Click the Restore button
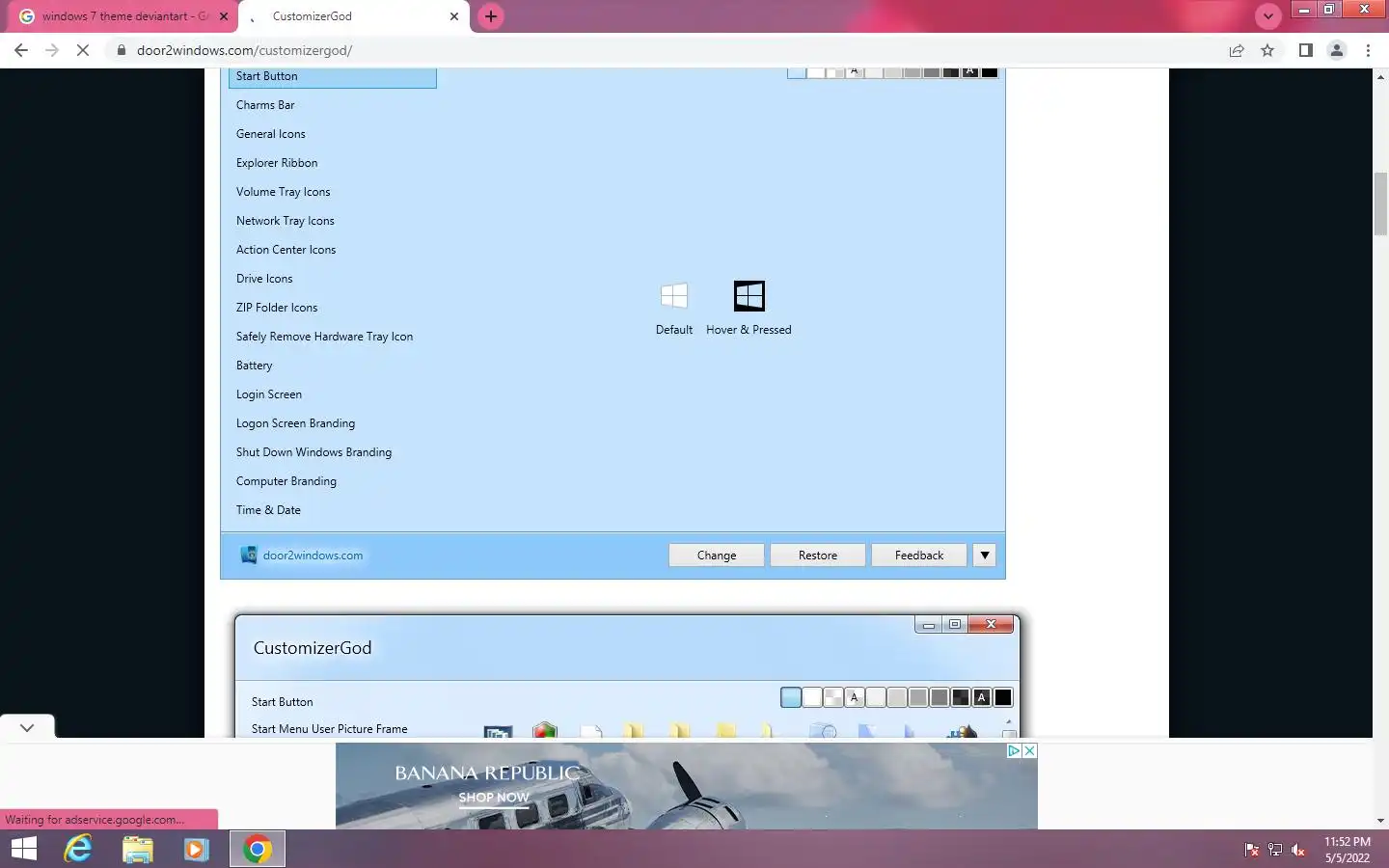This screenshot has height=868, width=1389. pyautogui.click(x=818, y=555)
